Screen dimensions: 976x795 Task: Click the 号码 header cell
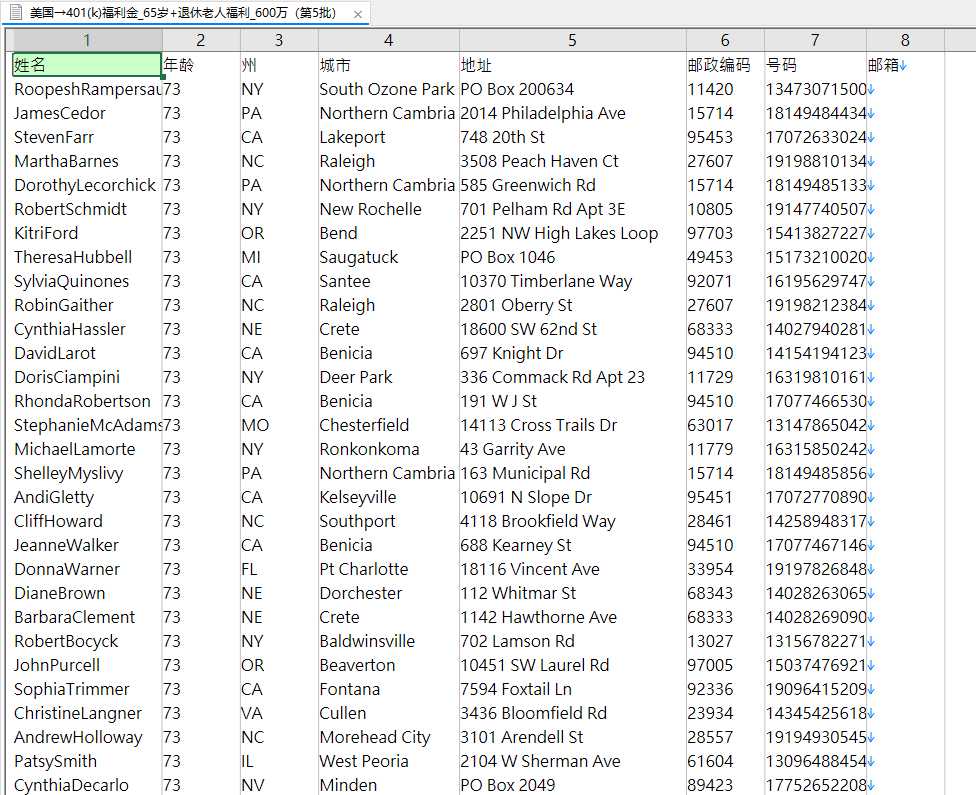tap(815, 65)
